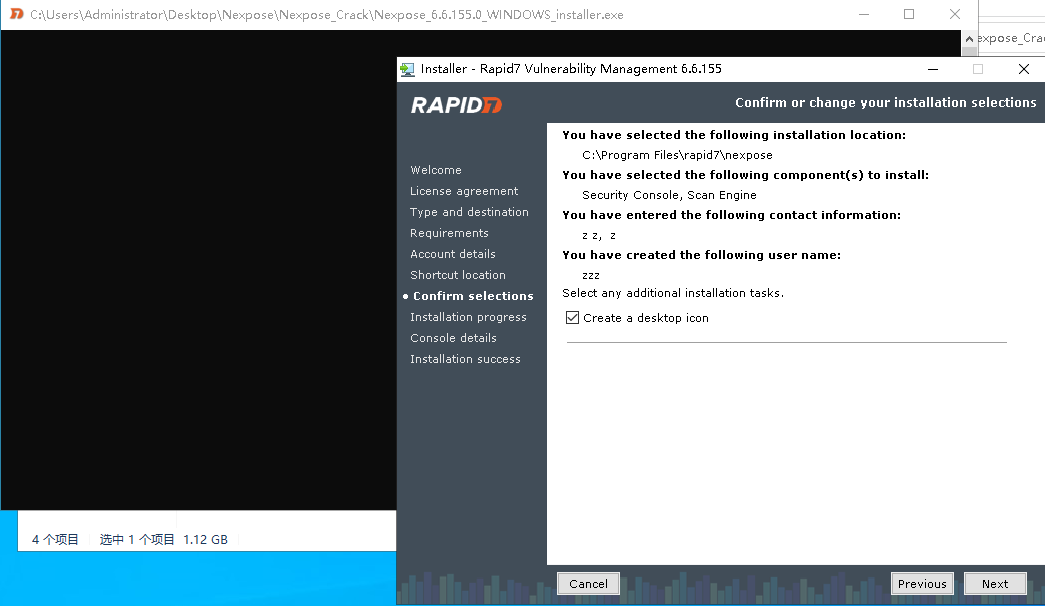
Task: Click the RAPID7 logo in the installer header
Action: pos(457,105)
